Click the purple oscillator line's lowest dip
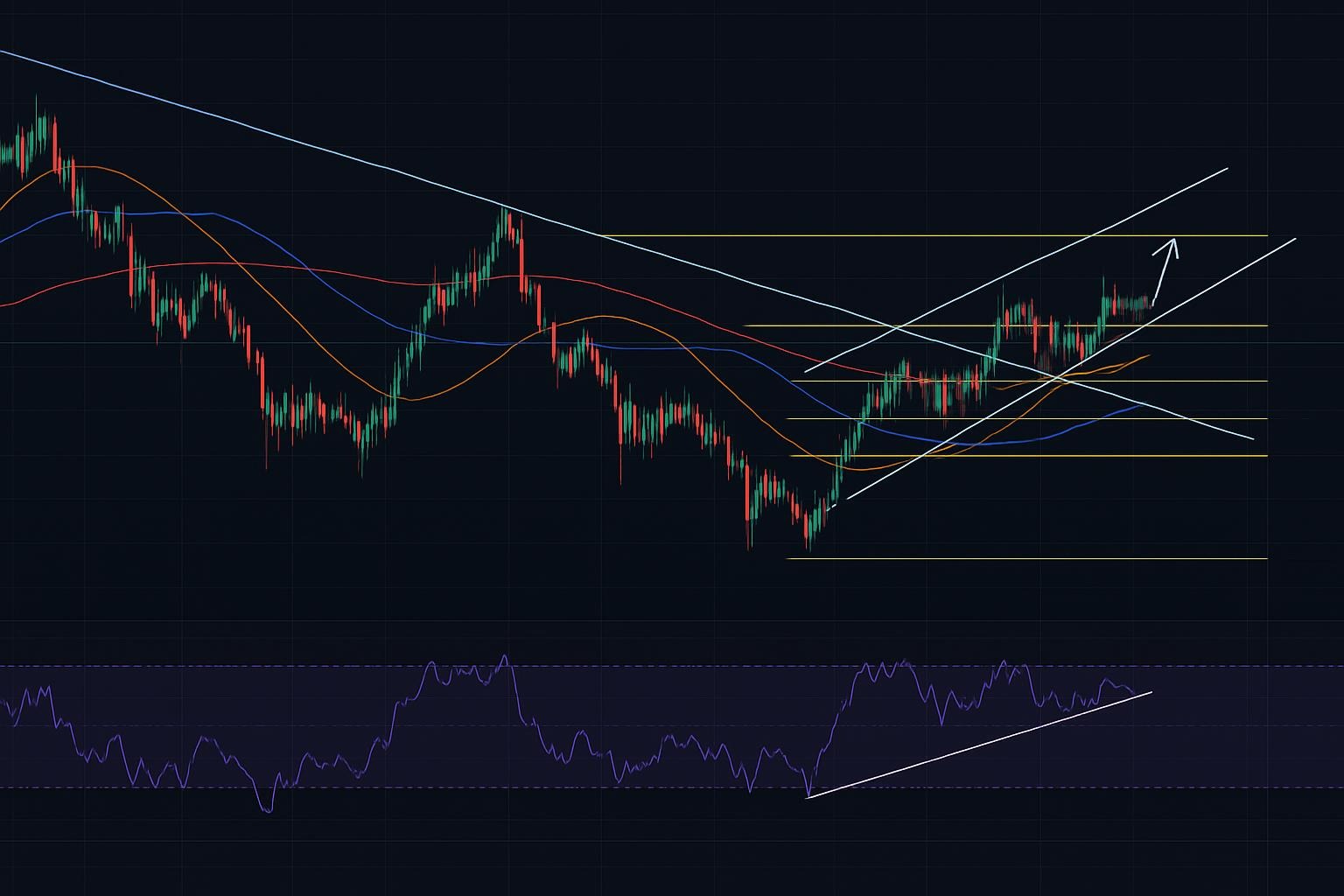Image resolution: width=1344 pixels, height=896 pixels. 268,809
